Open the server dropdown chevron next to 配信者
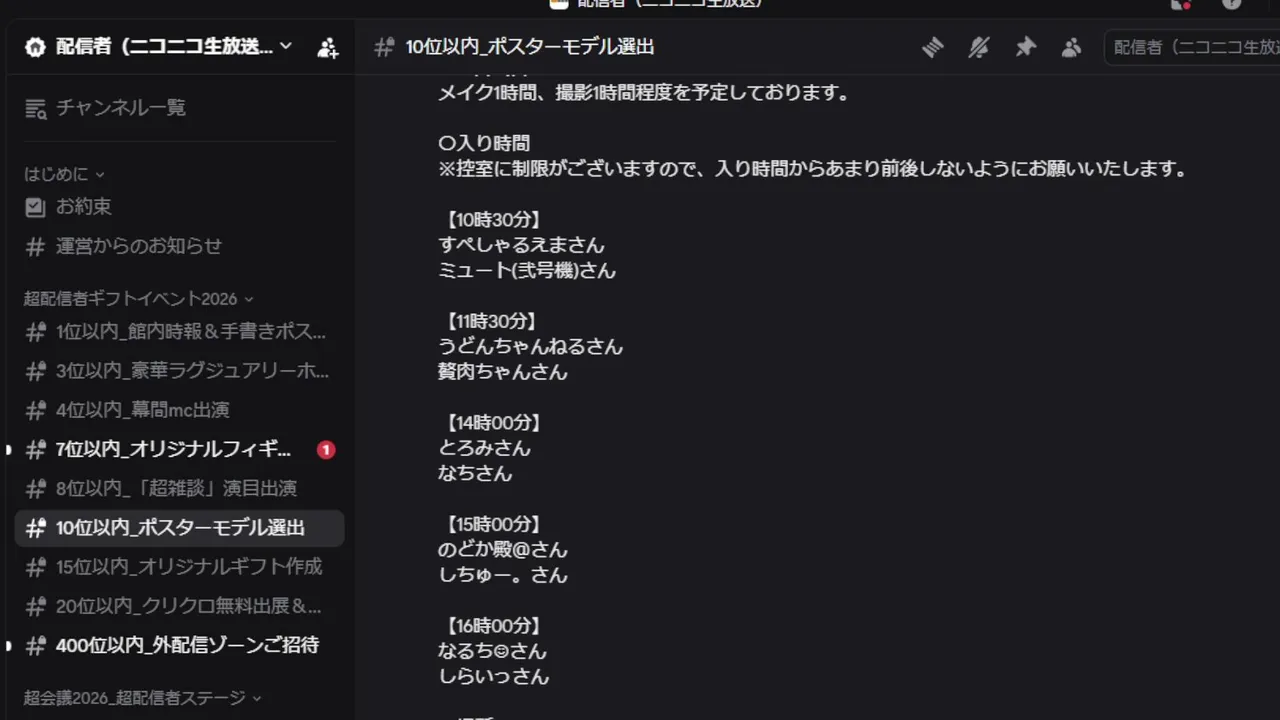 click(x=286, y=46)
